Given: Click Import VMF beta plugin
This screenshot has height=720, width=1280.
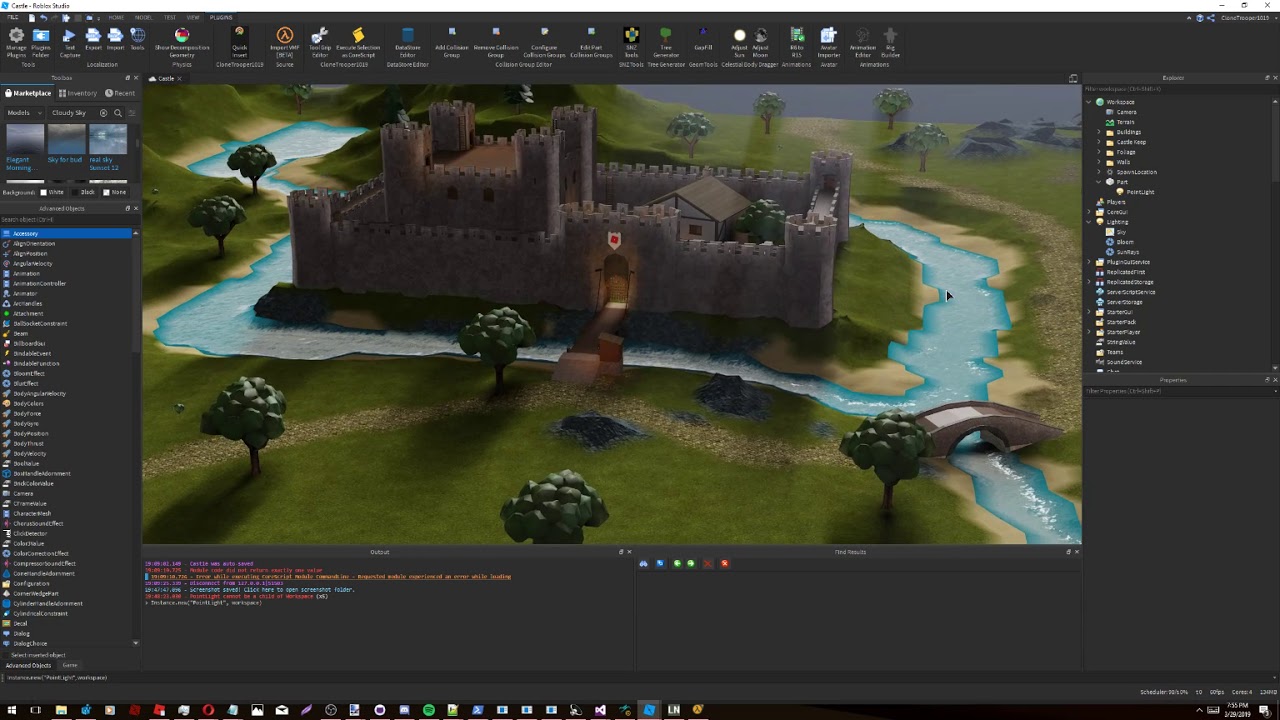Looking at the screenshot, I should (285, 42).
